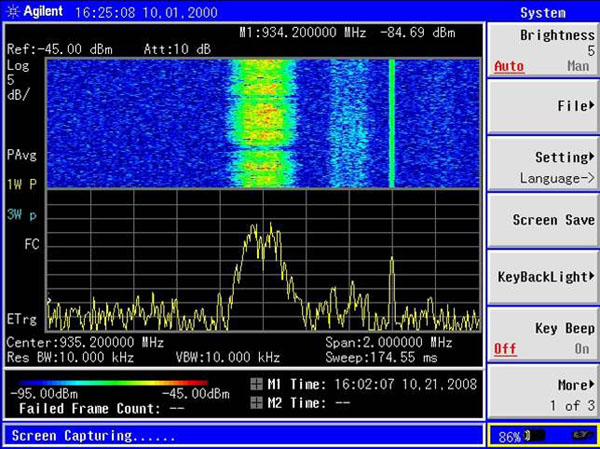Click the battery level icon

pyautogui.click(x=534, y=436)
